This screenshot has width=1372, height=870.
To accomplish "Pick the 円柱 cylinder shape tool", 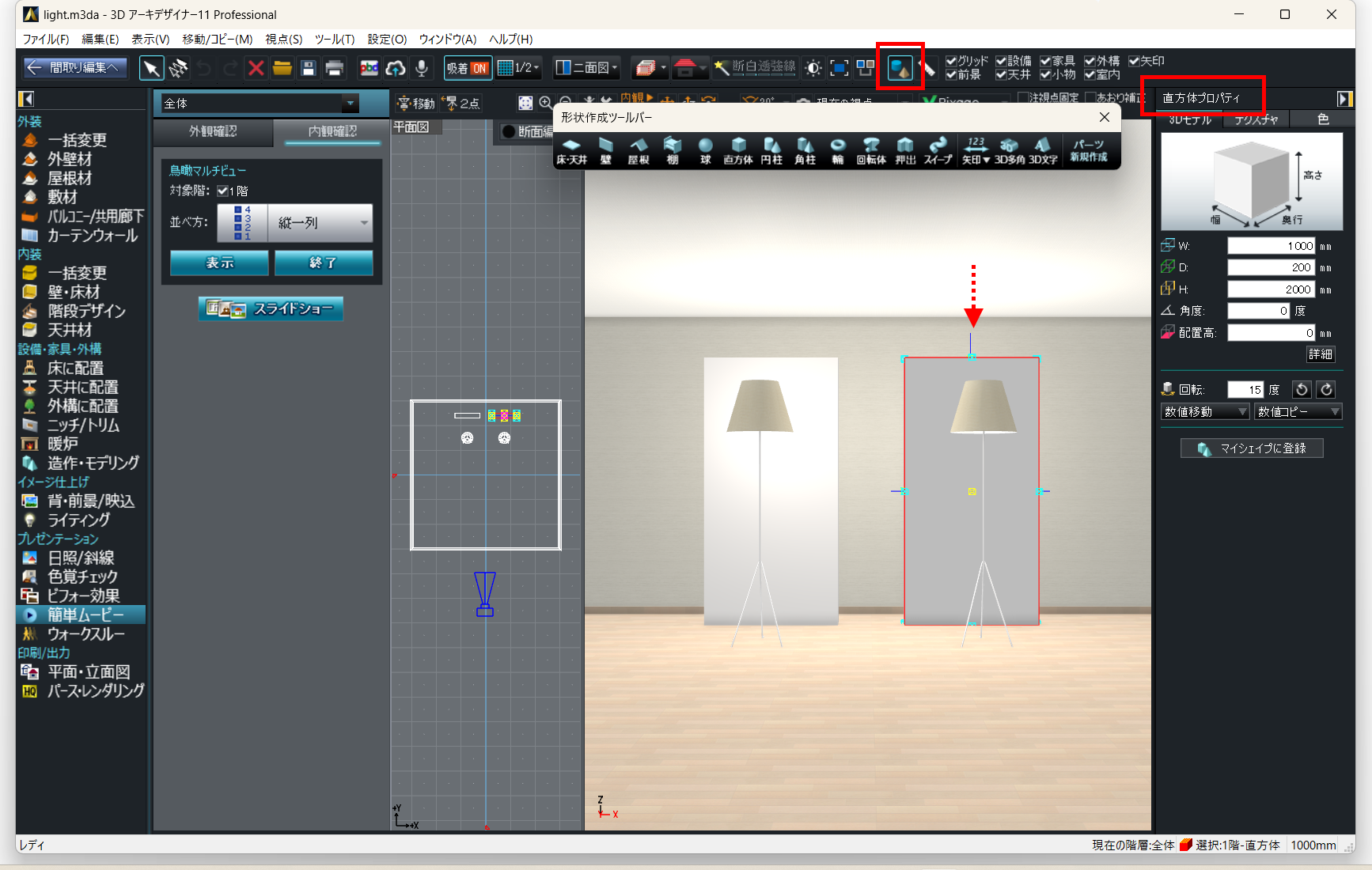I will [771, 149].
